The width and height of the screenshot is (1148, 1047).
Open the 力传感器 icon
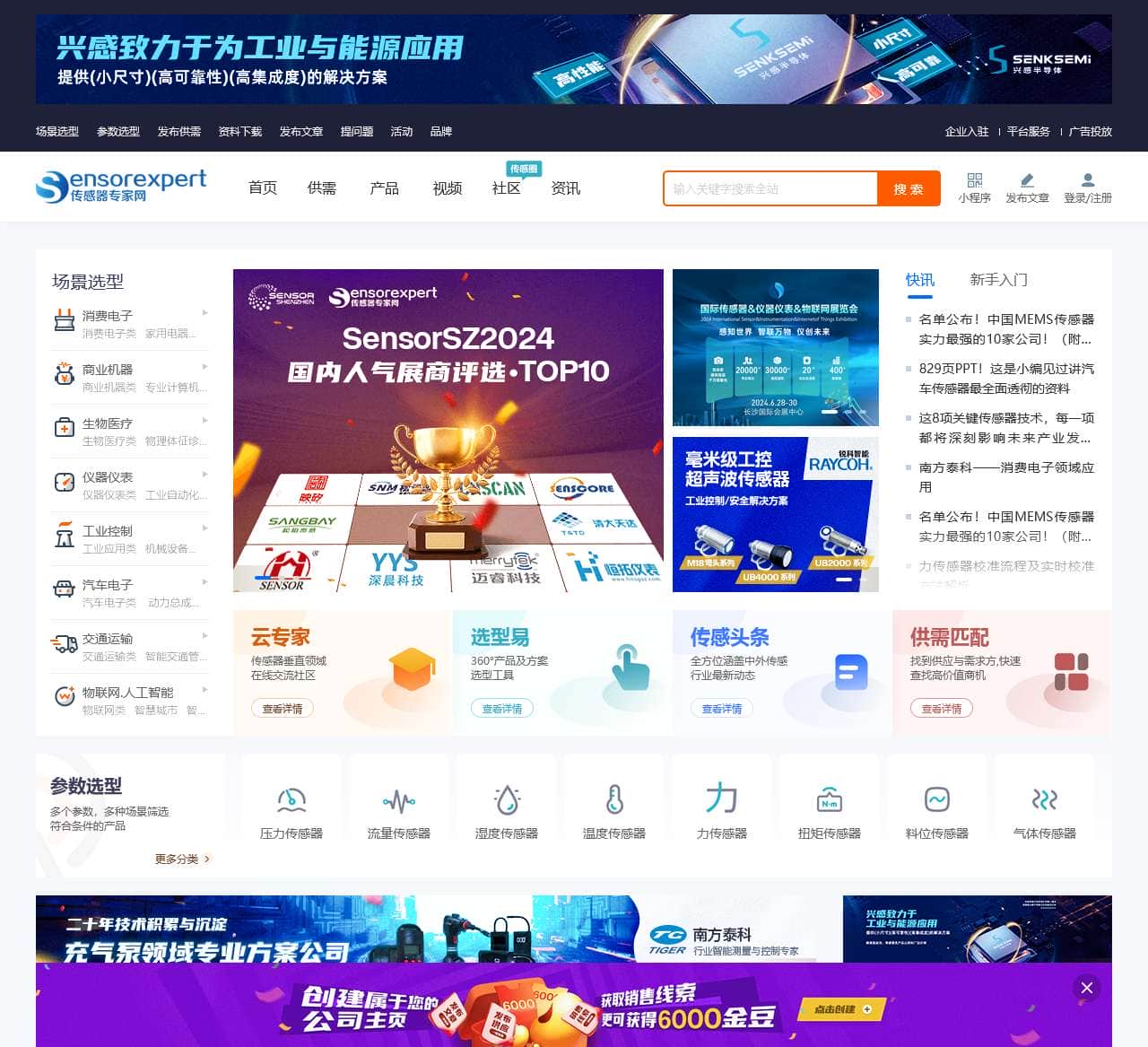[x=722, y=798]
